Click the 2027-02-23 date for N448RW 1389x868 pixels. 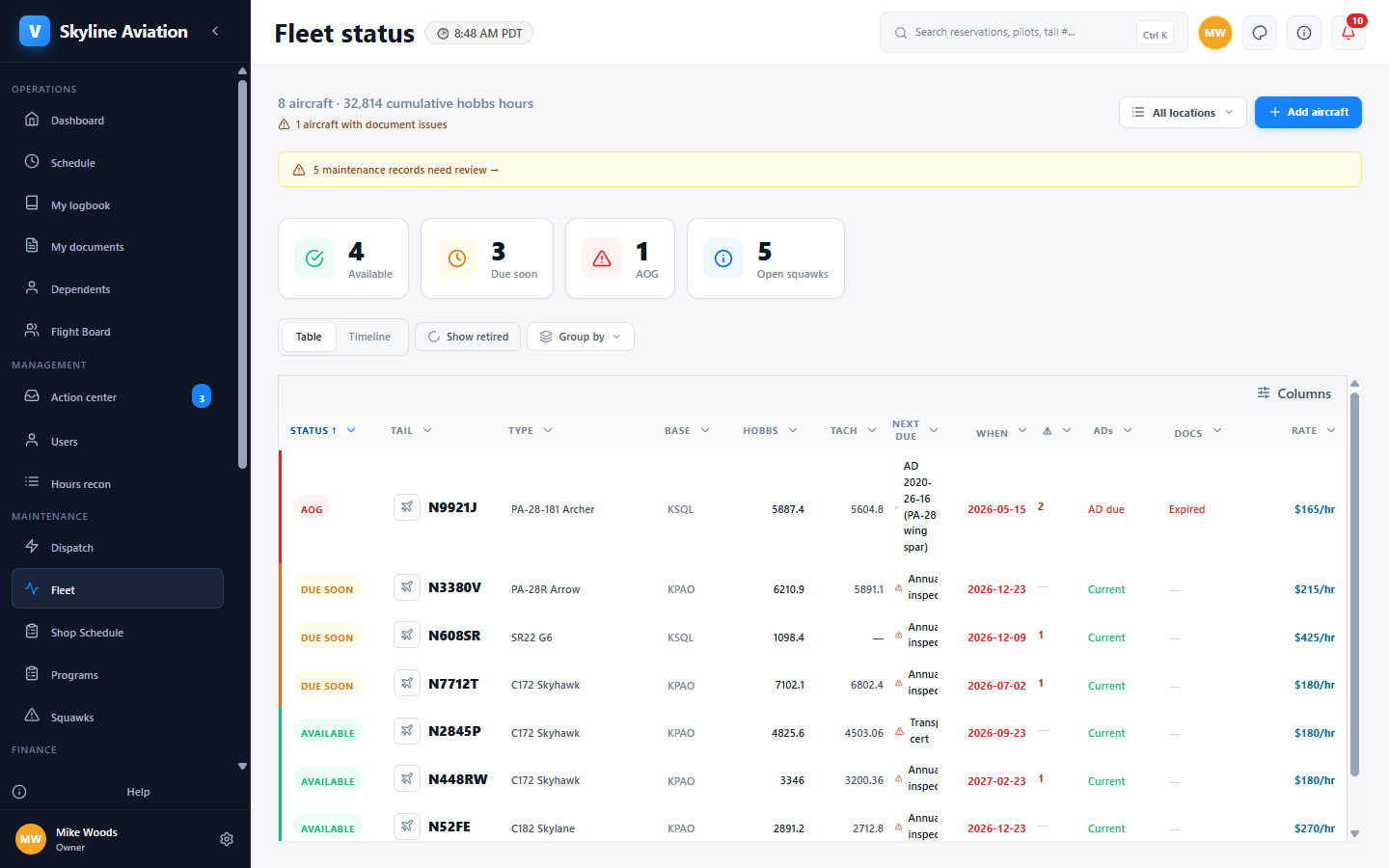pyautogui.click(x=996, y=781)
